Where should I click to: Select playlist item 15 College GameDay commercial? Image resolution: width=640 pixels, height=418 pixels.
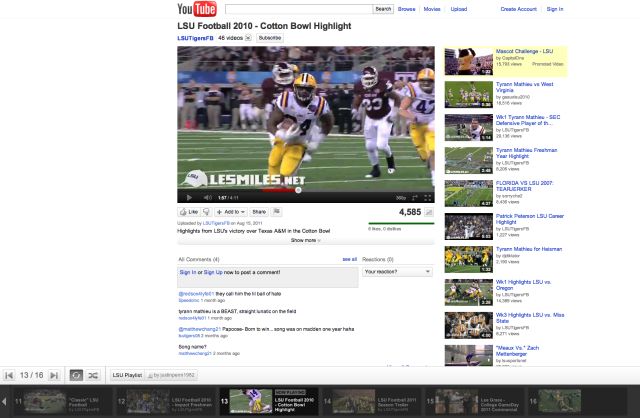point(475,401)
